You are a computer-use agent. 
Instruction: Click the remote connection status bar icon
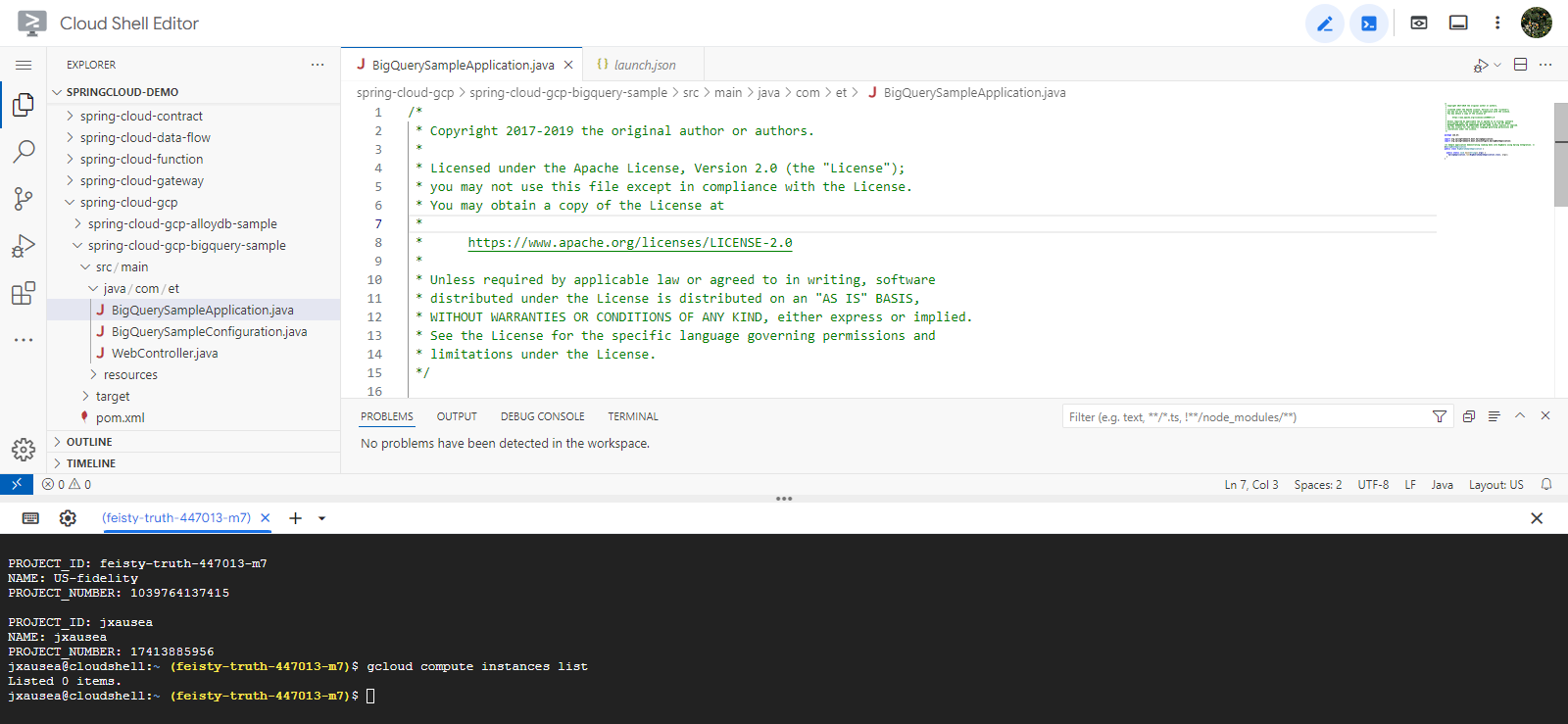coord(17,484)
